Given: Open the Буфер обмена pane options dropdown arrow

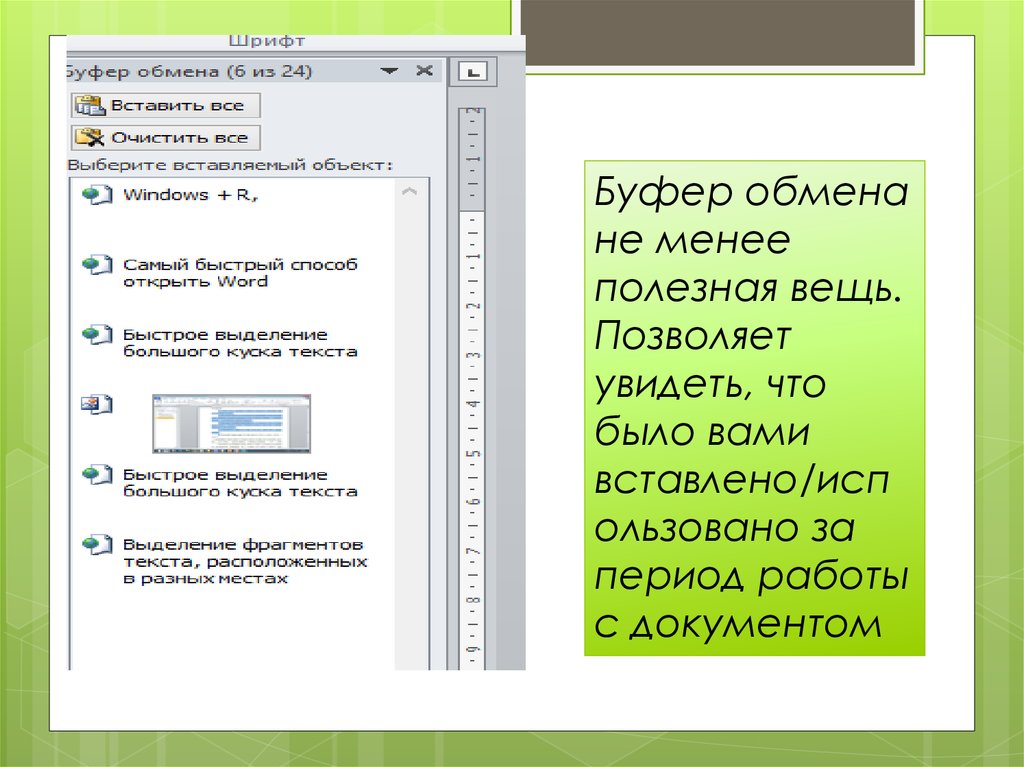Looking at the screenshot, I should (390, 71).
